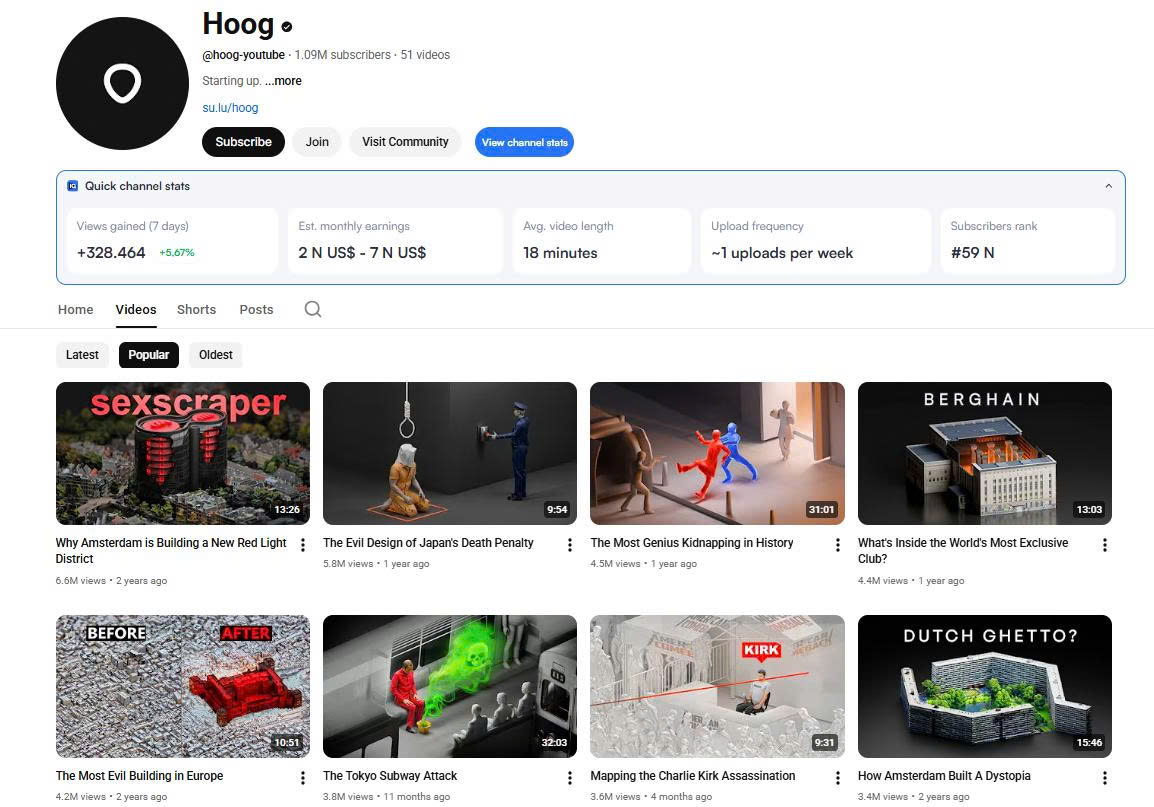
Task: Select the Popular sort filter
Action: [x=148, y=355]
